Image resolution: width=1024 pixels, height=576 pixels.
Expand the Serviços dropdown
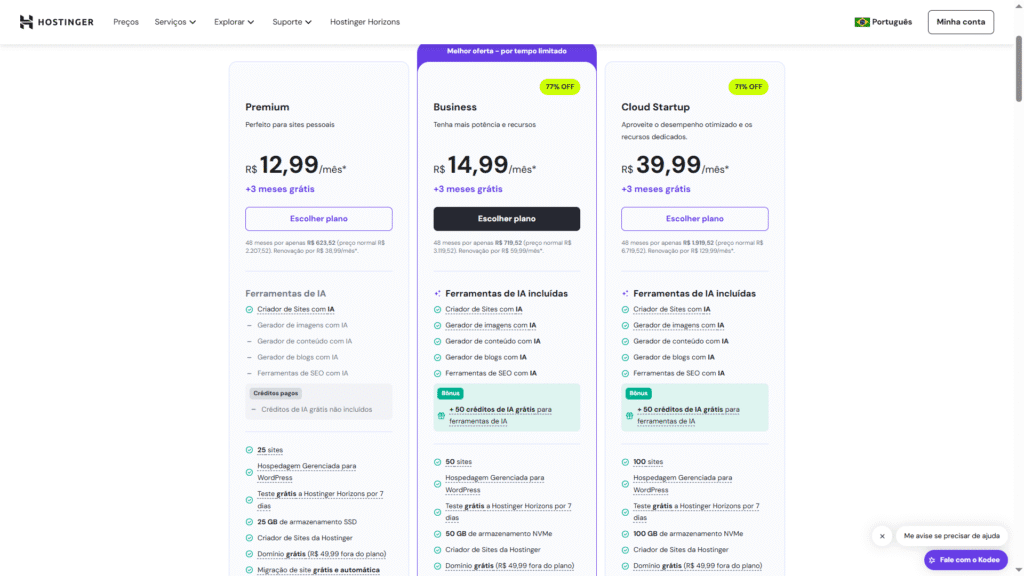tap(175, 22)
